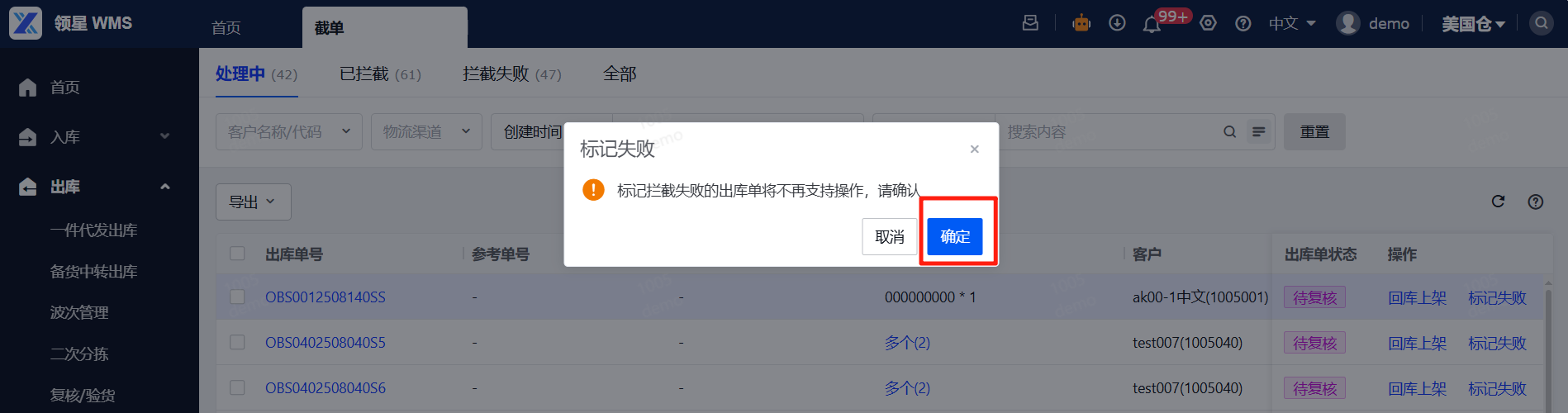Click the global search icon at top right
Viewport: 1568px width, 413px height.
[1542, 23]
